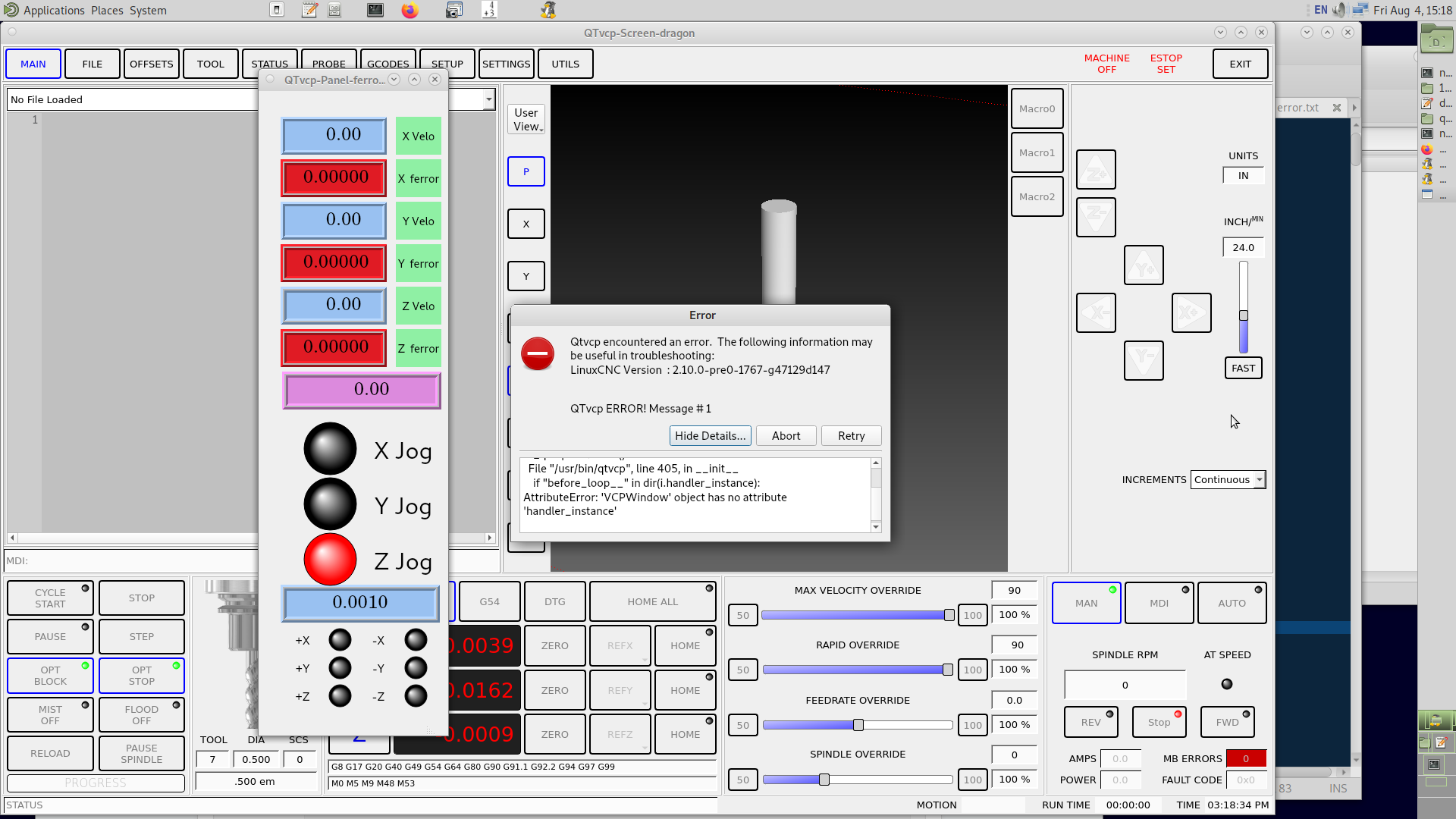Toggle FAST jog rate button
Screen dimensions: 1456x819
point(1243,368)
